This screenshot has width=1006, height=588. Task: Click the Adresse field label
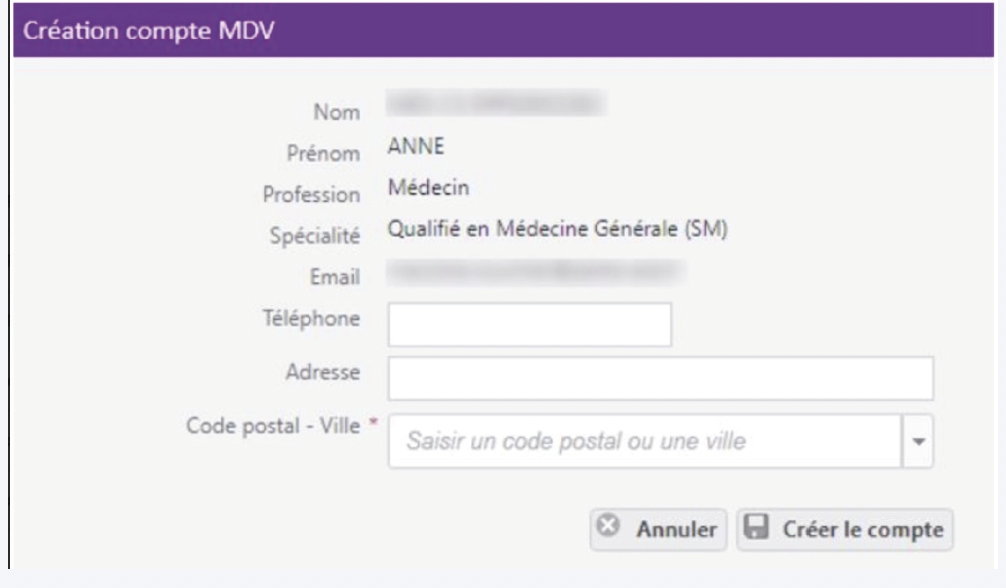(x=323, y=372)
